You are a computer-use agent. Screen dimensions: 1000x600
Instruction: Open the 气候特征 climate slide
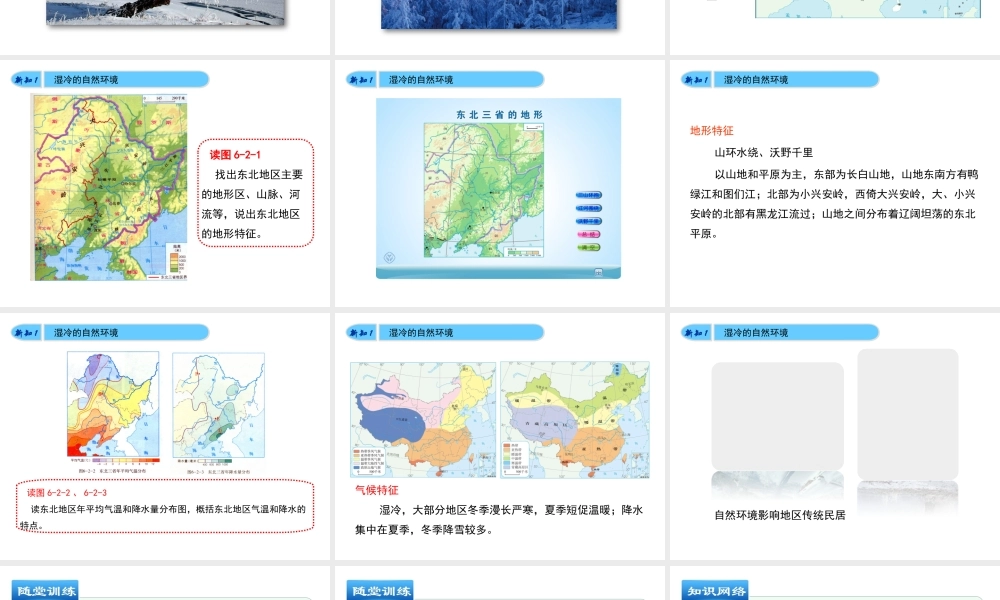(x=499, y=437)
